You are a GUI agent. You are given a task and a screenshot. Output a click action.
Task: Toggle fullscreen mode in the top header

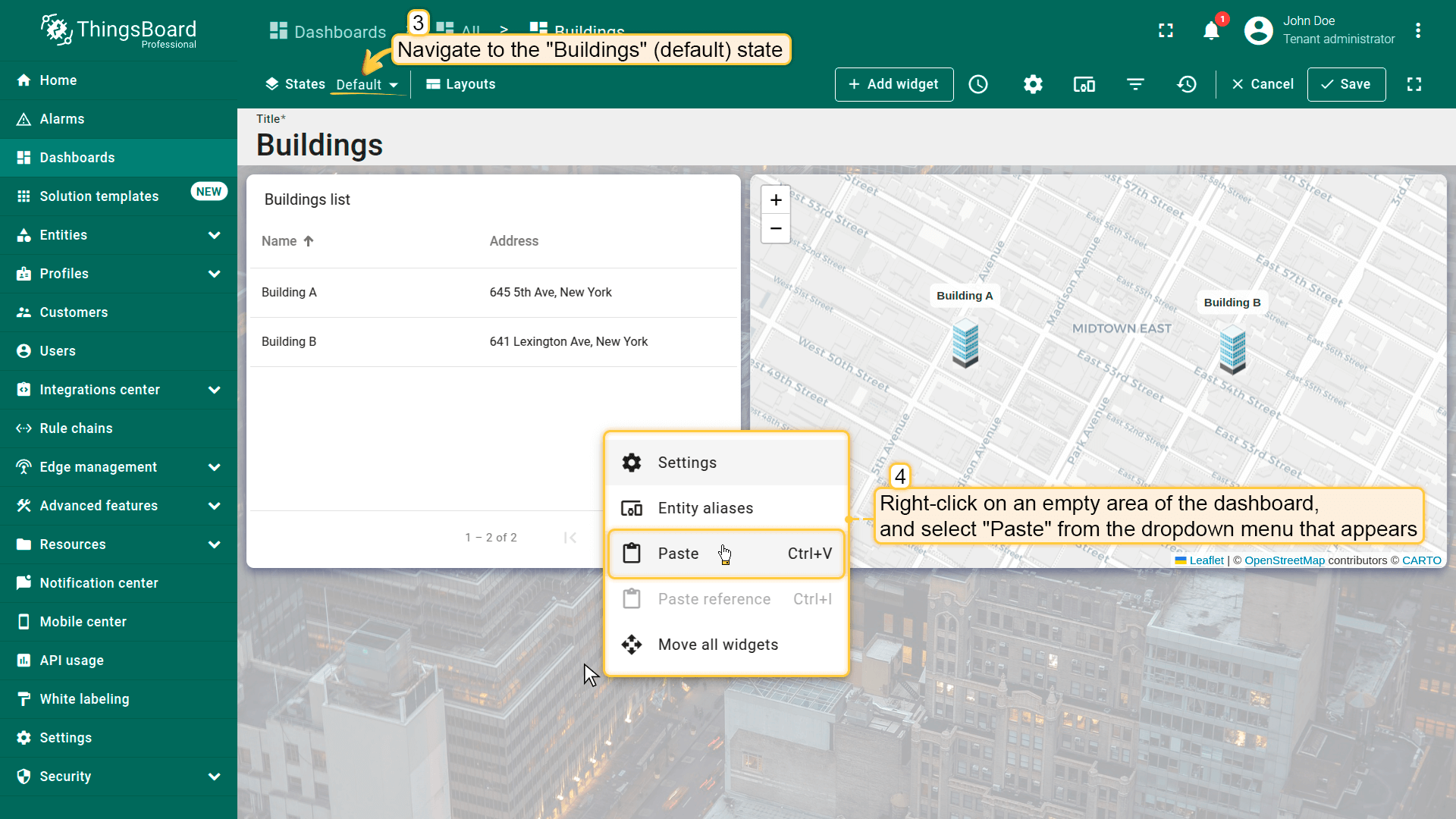pos(1166,30)
